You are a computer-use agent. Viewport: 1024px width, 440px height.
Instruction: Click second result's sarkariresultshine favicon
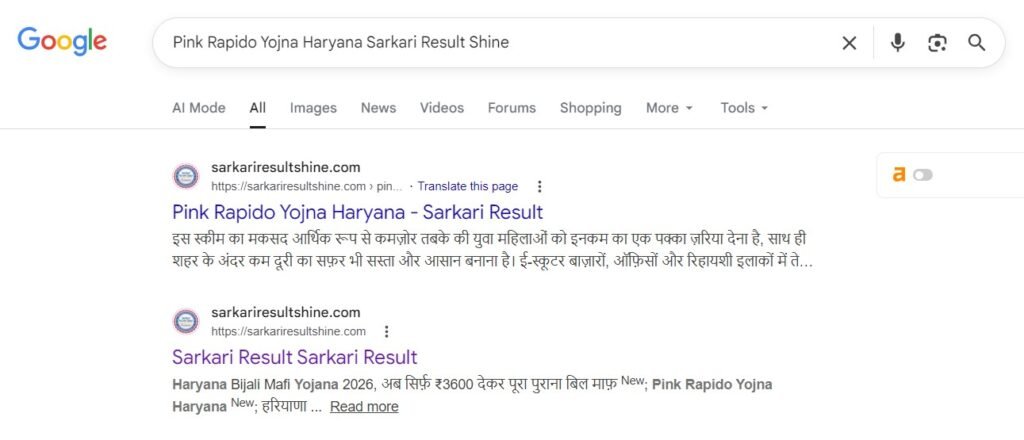(x=186, y=321)
